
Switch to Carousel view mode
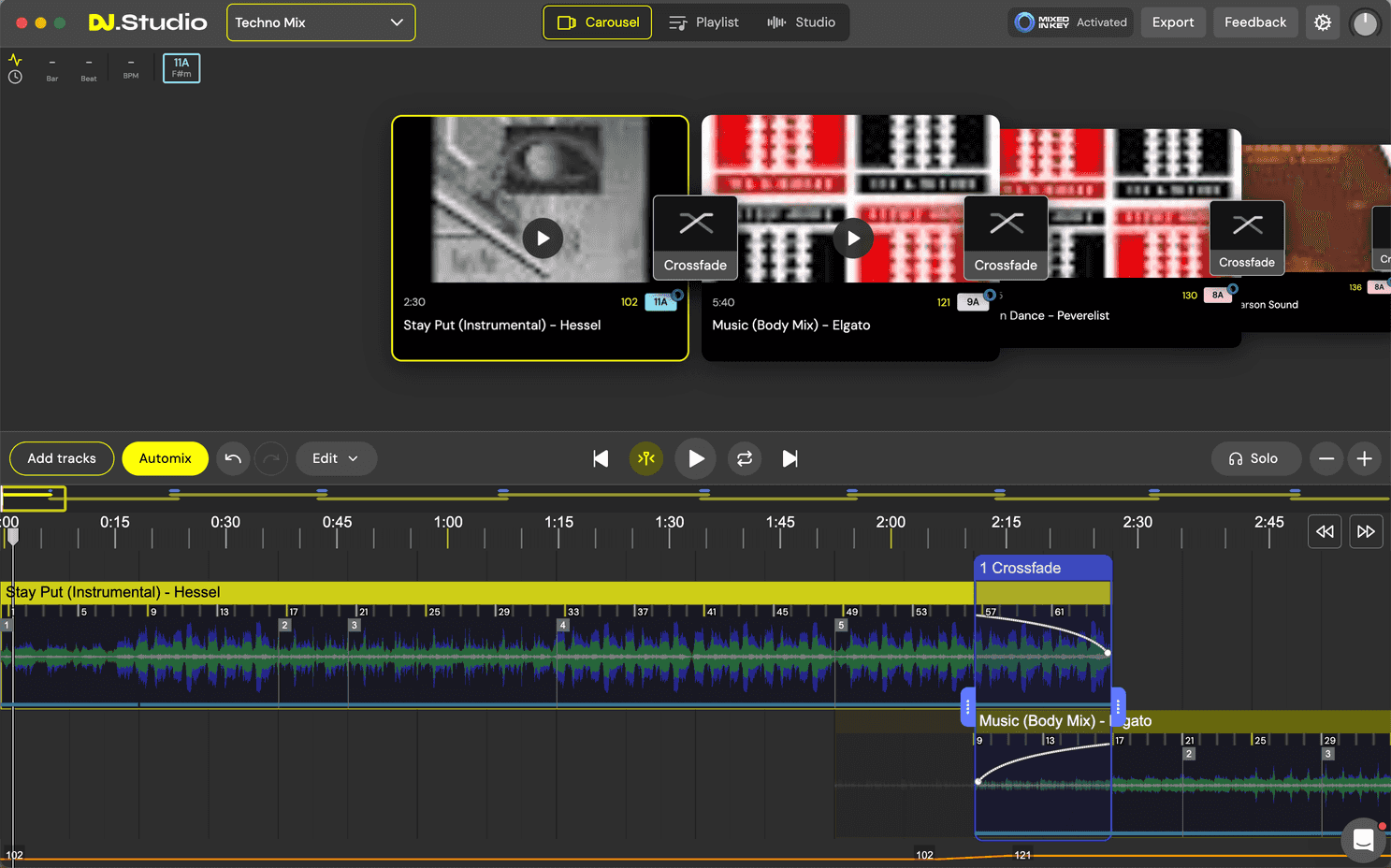point(597,22)
